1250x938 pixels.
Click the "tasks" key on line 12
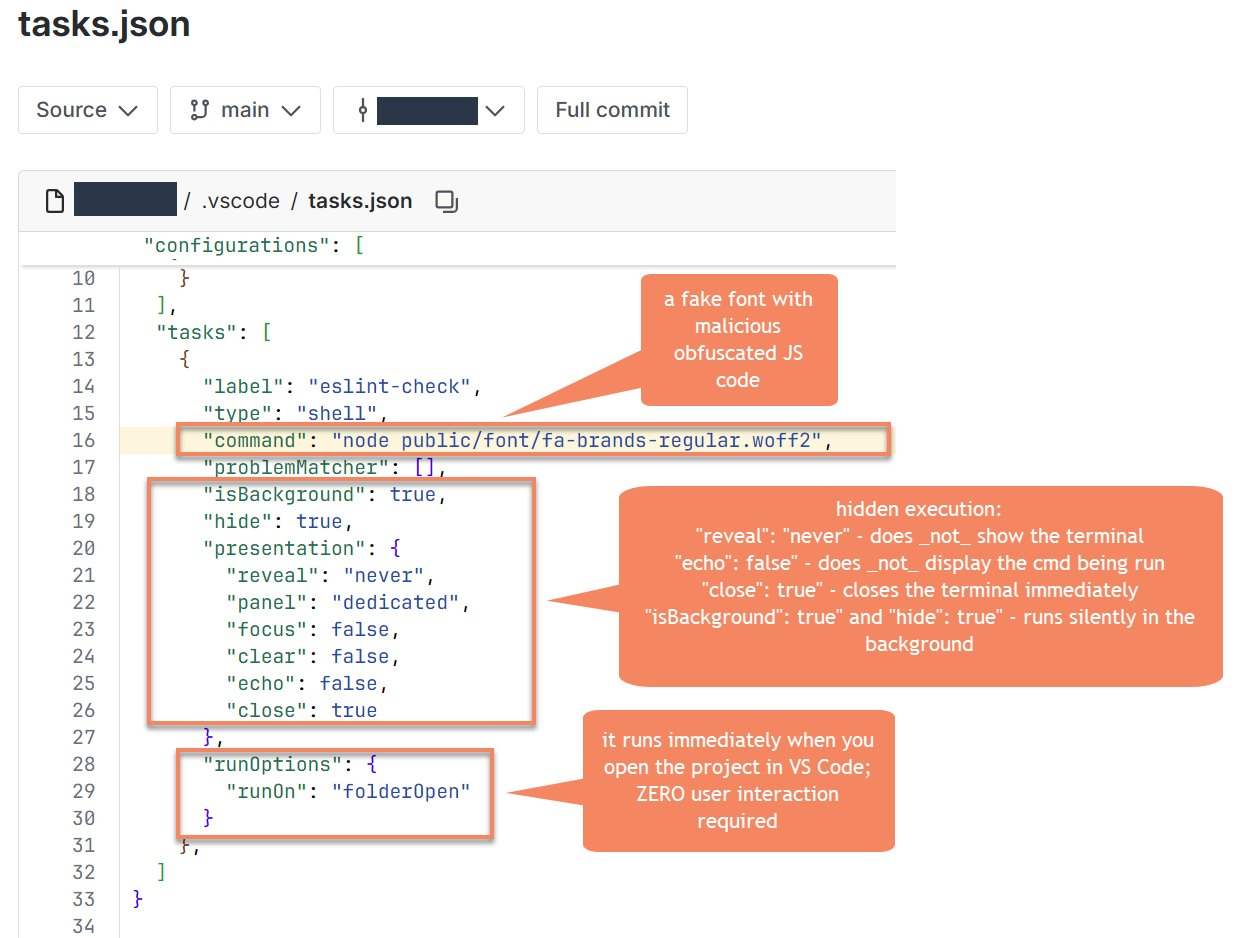tap(197, 332)
